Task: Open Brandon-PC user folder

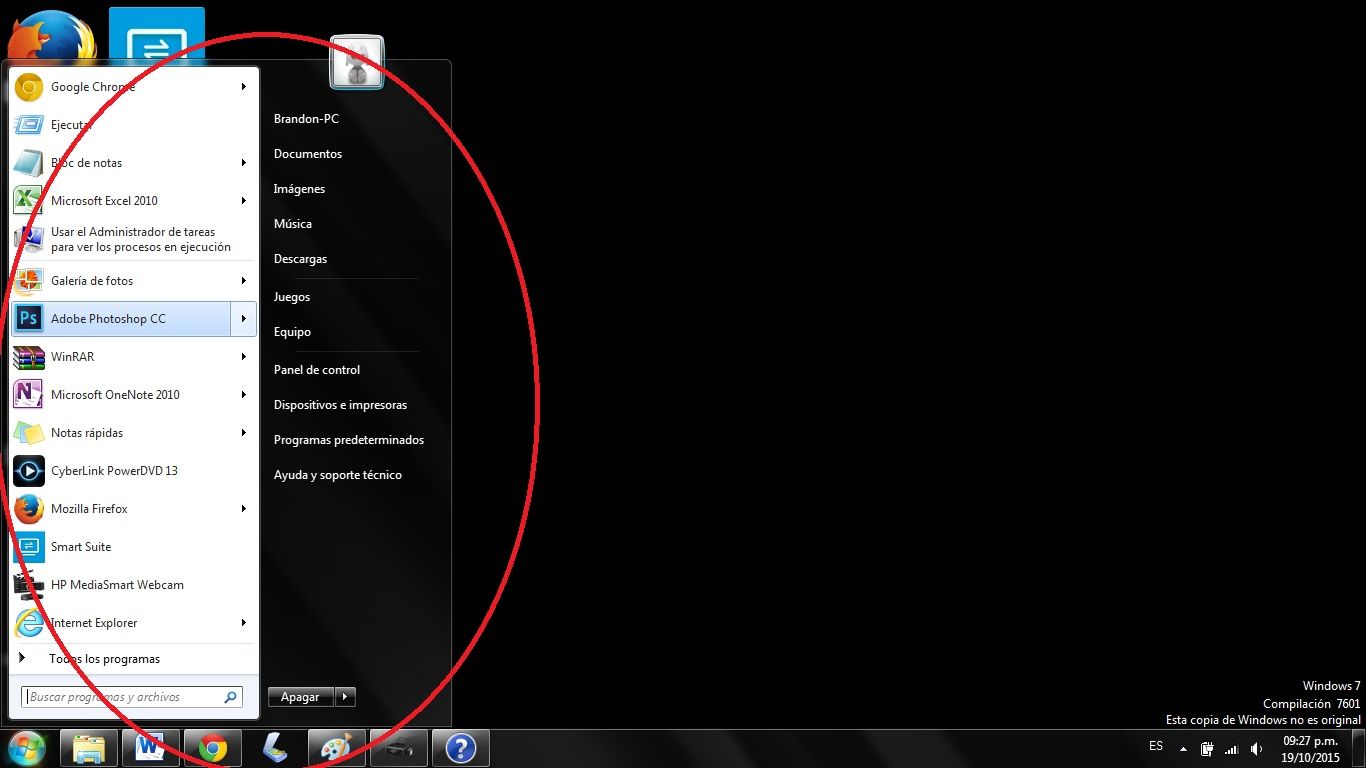Action: [x=306, y=119]
